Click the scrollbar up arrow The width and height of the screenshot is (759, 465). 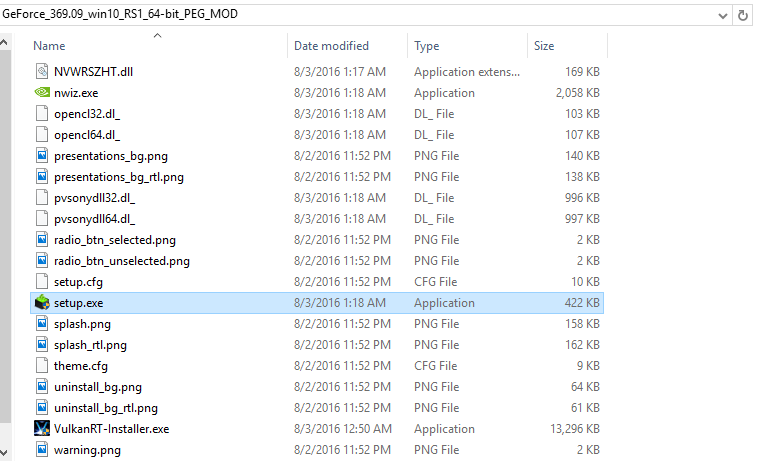(4, 43)
